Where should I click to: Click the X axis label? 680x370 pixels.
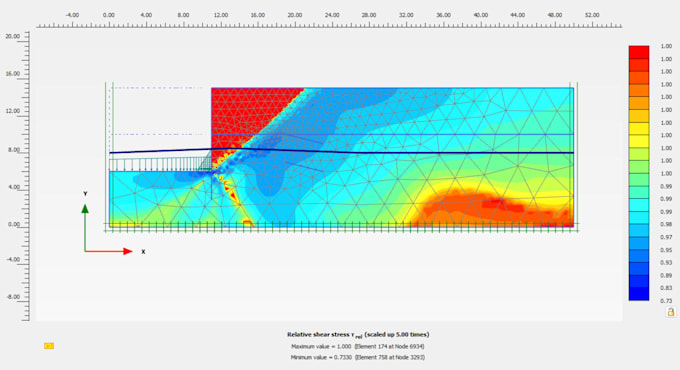[x=143, y=252]
